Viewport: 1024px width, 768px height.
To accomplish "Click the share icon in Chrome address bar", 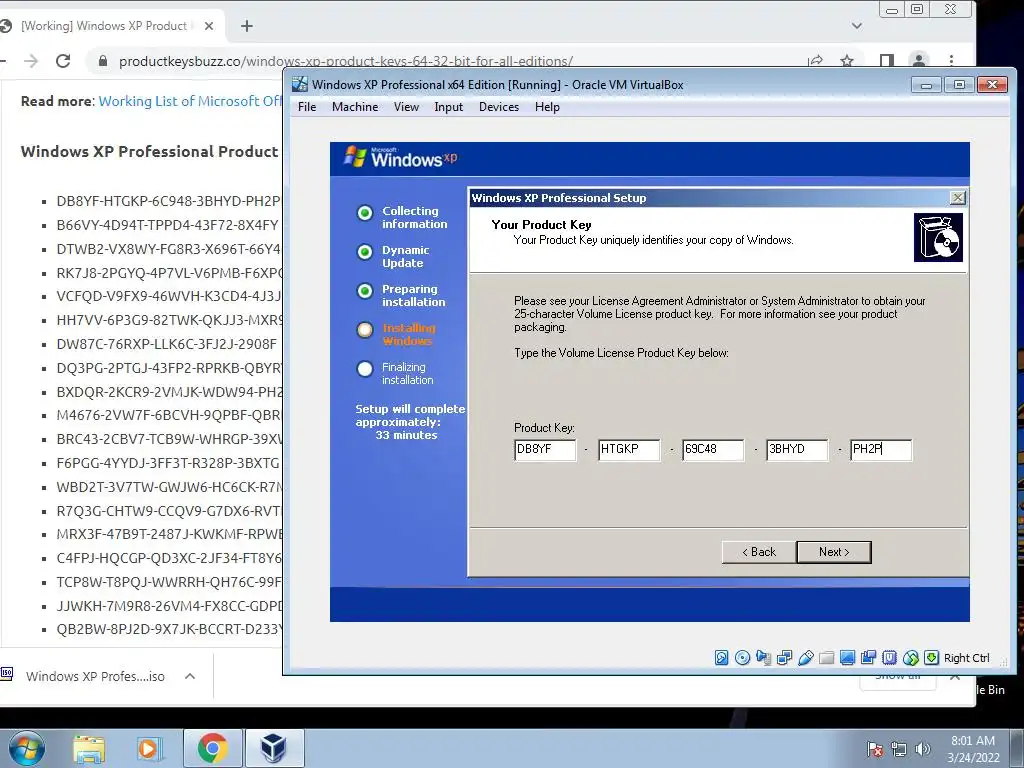I will tap(815, 61).
